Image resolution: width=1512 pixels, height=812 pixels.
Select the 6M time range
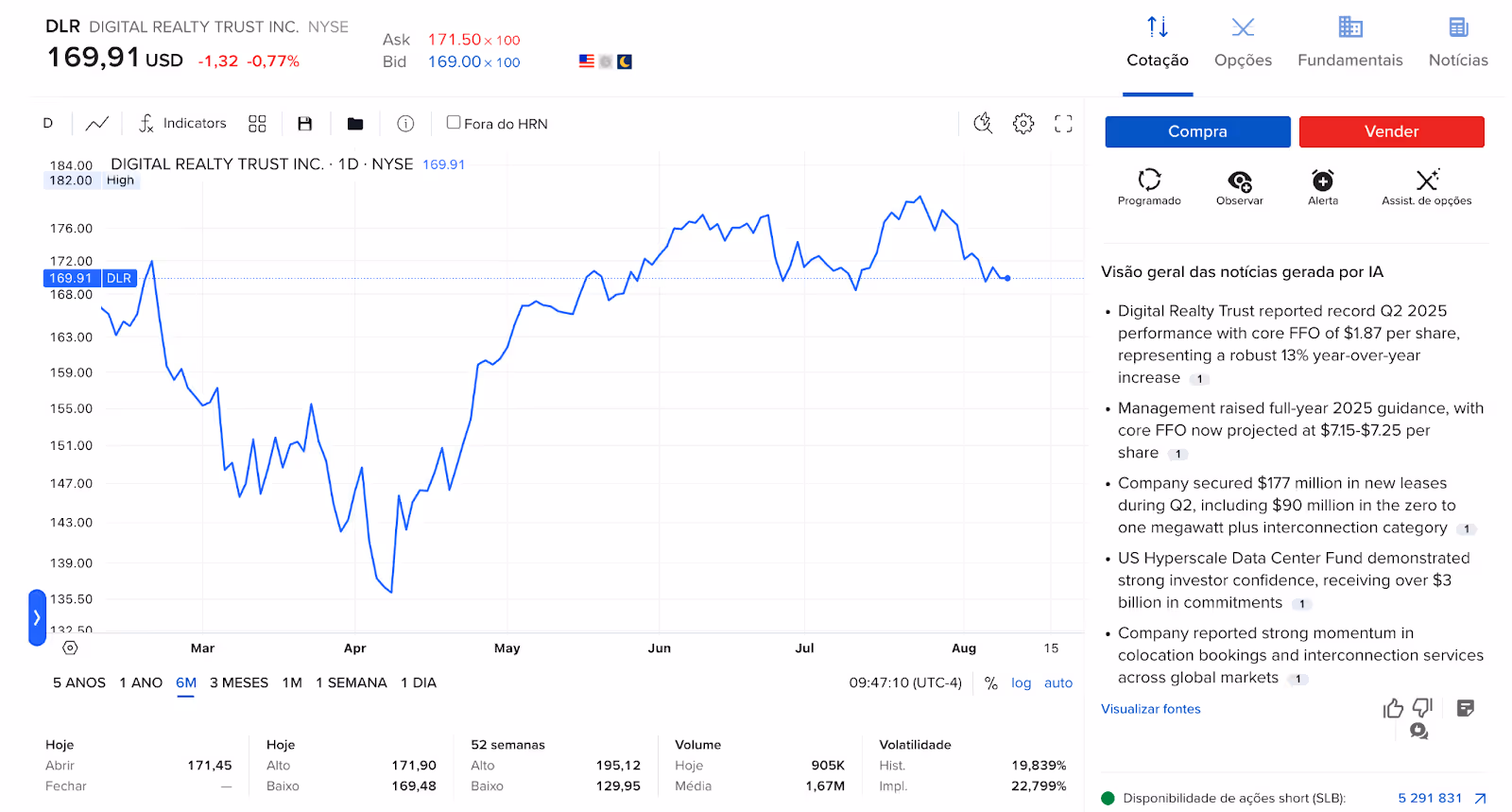[186, 682]
